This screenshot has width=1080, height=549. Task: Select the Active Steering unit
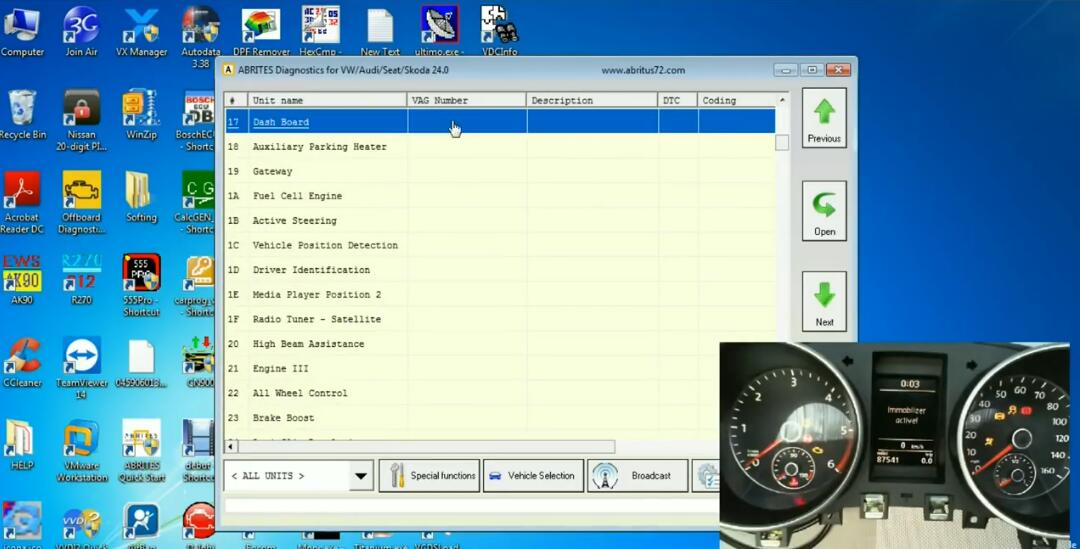[x=500, y=221]
